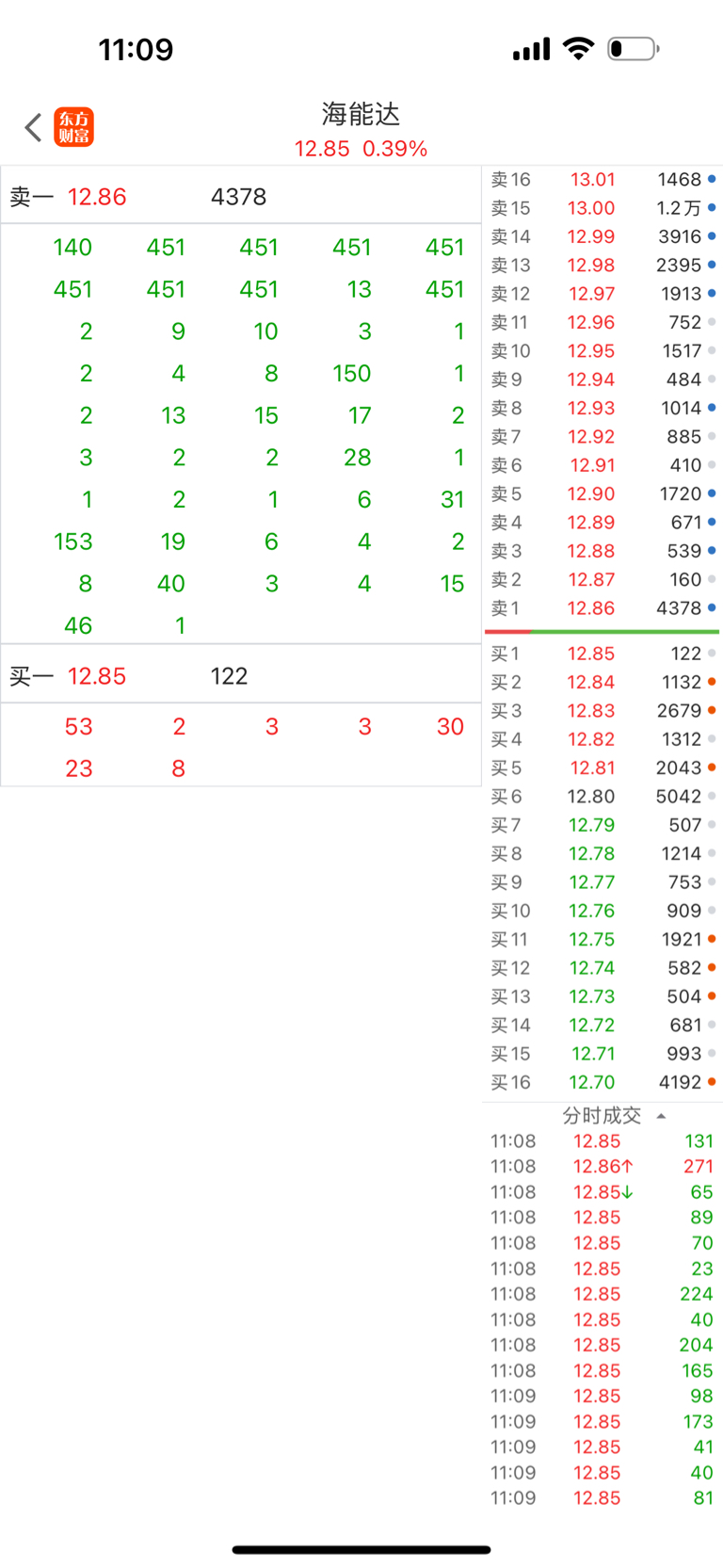Select the 卖11 12.96 row
723x1568 pixels.
(602, 322)
